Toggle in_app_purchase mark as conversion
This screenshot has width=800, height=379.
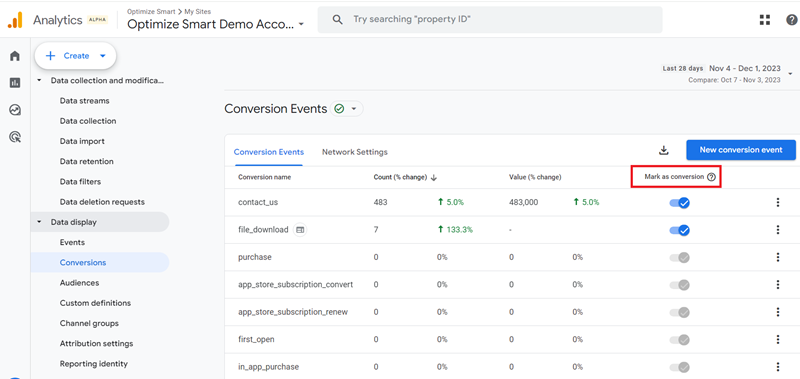tap(680, 367)
